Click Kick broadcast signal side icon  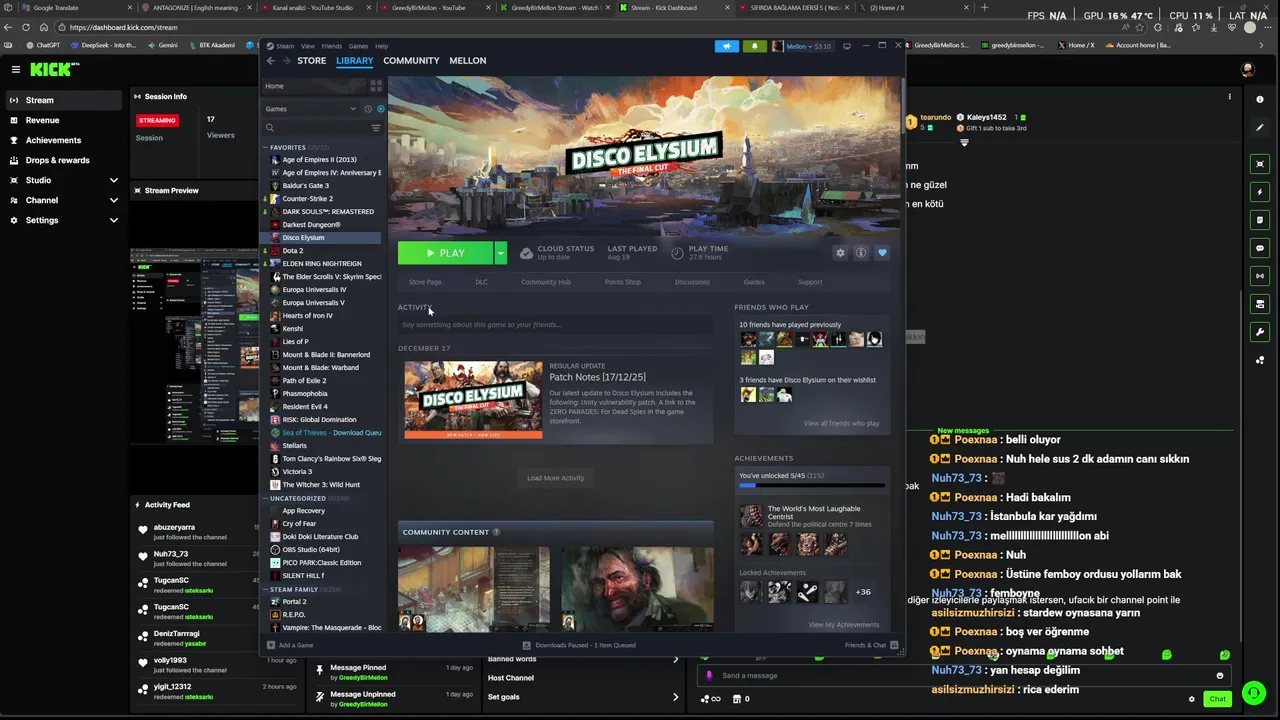click(x=1260, y=276)
